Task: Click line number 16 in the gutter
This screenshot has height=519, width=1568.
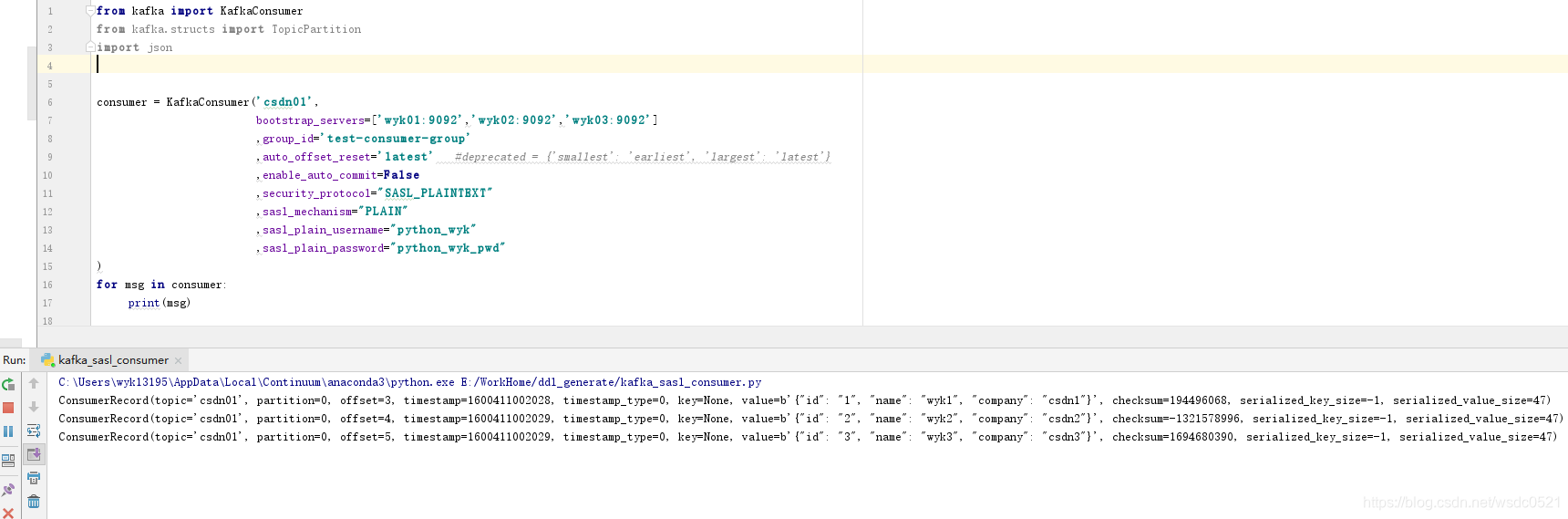Action: click(x=47, y=285)
